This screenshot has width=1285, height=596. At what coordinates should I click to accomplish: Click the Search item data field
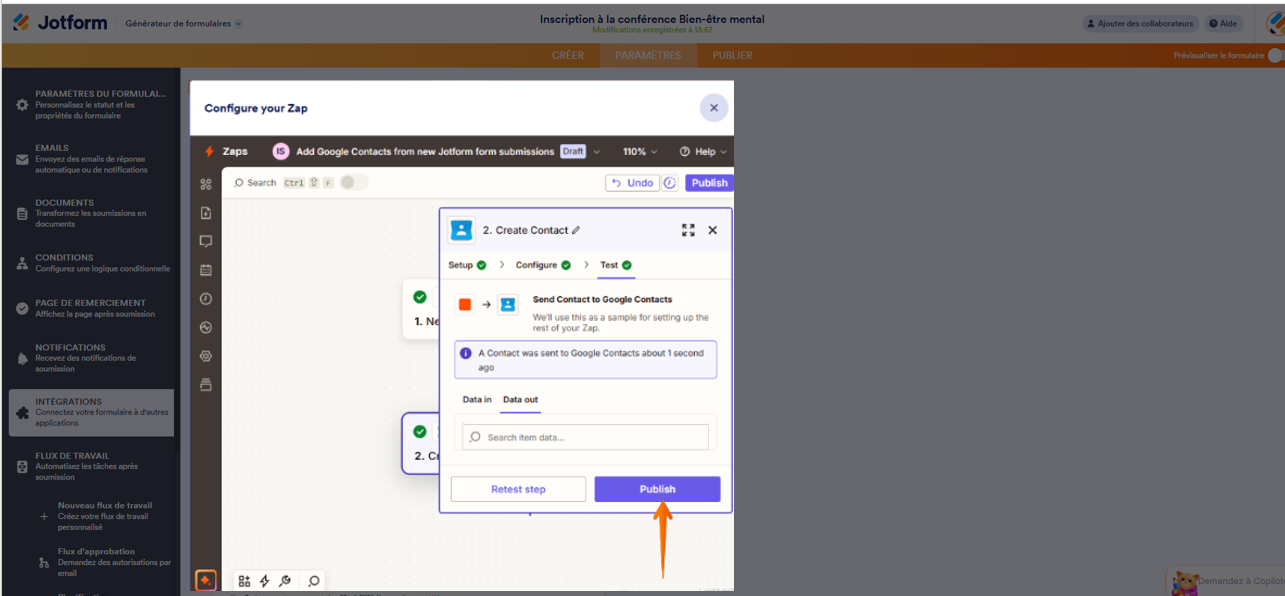[585, 437]
